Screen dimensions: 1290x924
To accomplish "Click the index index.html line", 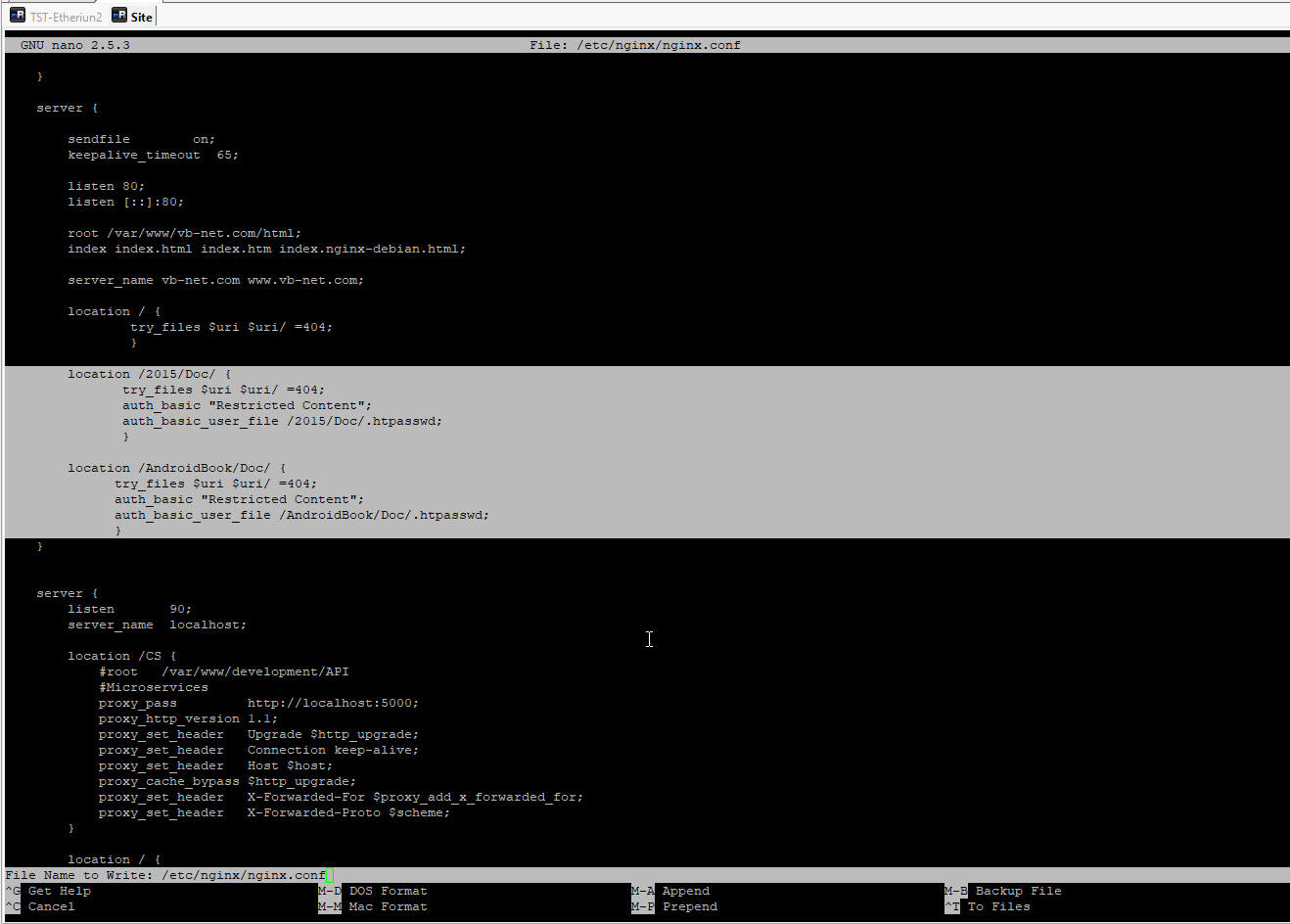I will coord(267,249).
